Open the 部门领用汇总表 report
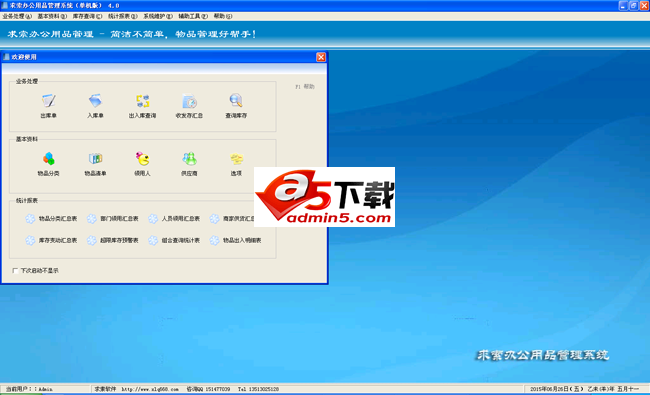The height and width of the screenshot is (395, 650). [119, 218]
